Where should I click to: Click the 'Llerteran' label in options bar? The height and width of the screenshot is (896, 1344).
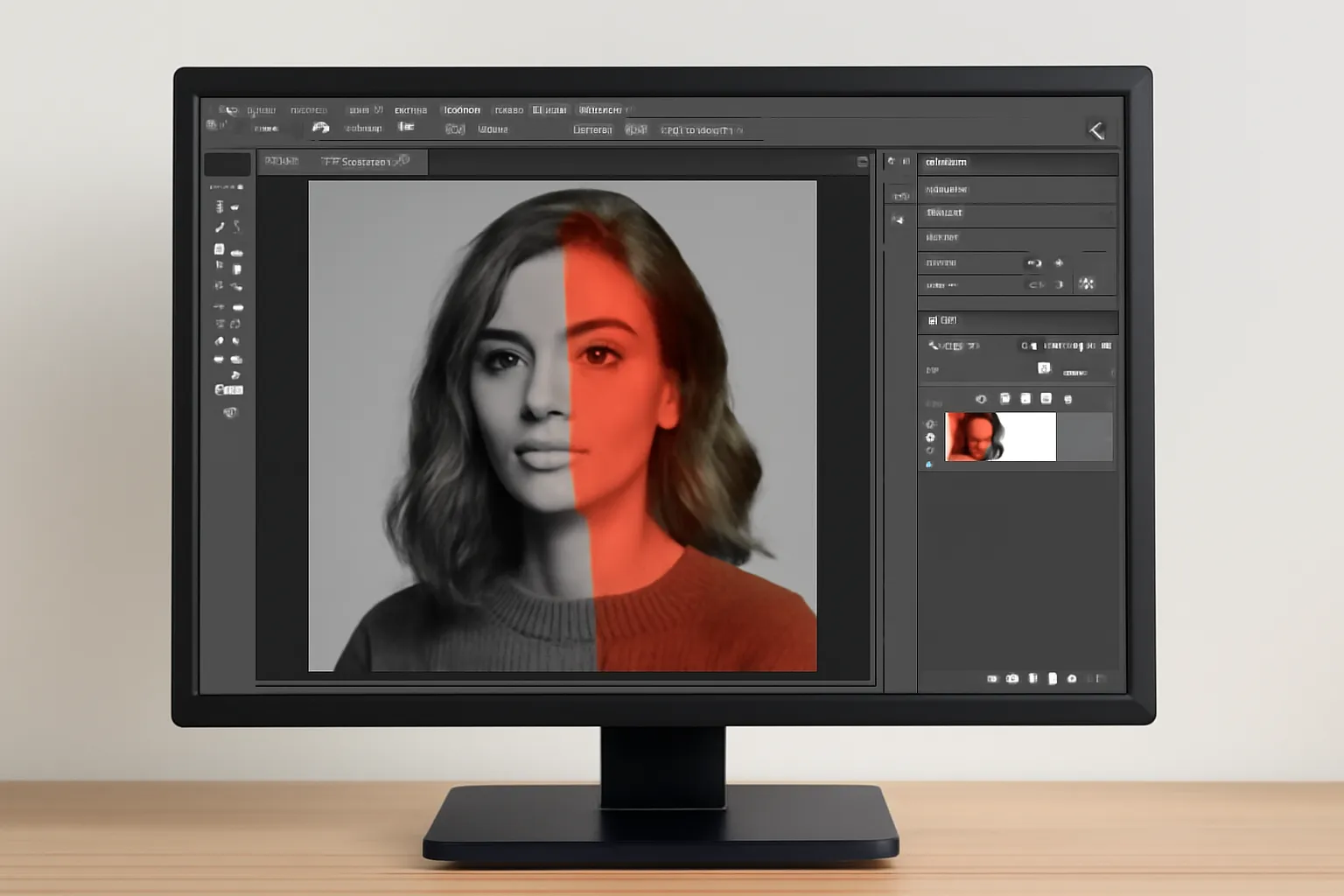pos(592,129)
